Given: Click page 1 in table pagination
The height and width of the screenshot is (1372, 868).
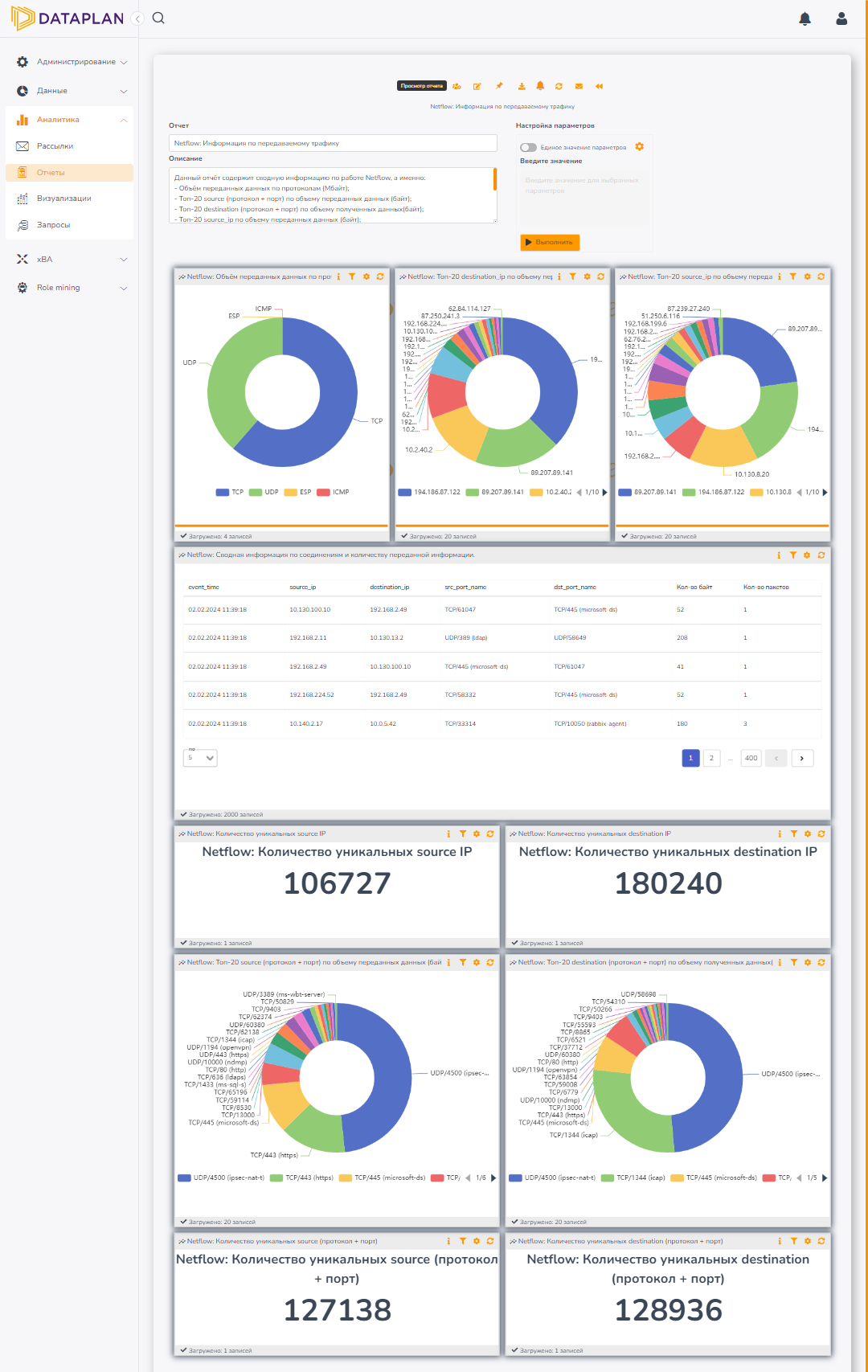Looking at the screenshot, I should (690, 758).
